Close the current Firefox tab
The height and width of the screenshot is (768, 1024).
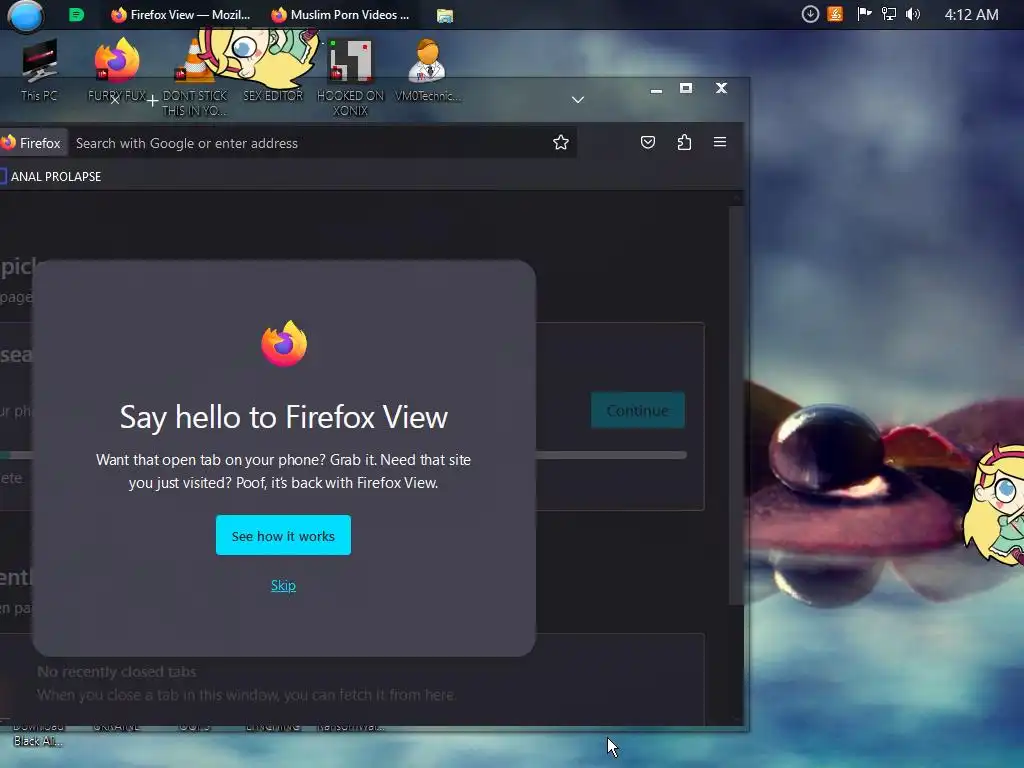[115, 100]
